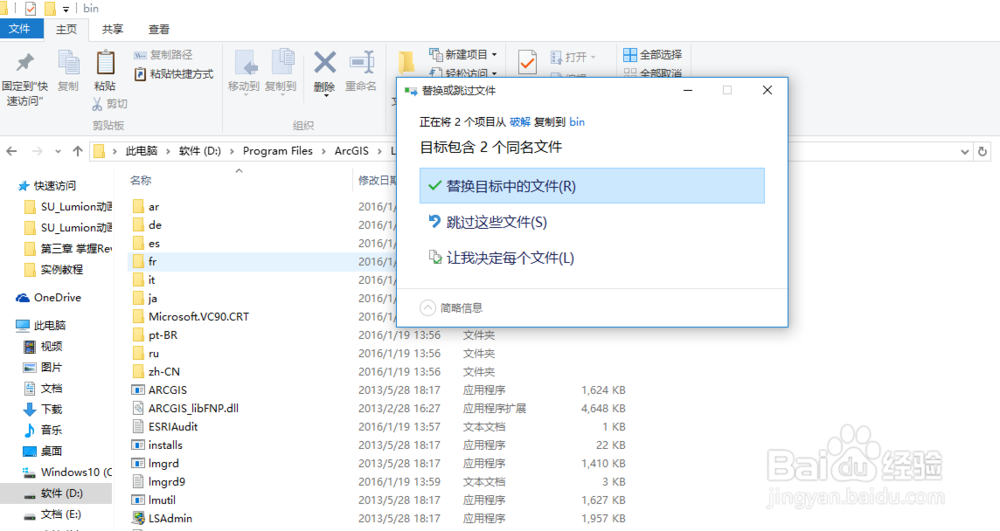Click the Pin to Quick access icon
The height and width of the screenshot is (531, 1000).
[25, 63]
